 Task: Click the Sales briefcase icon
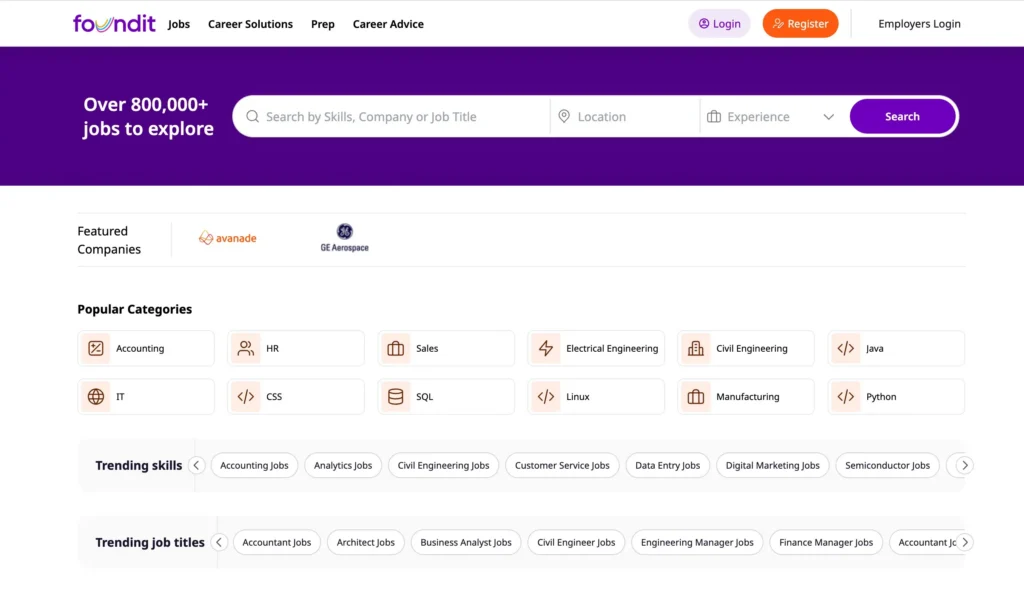tap(396, 348)
